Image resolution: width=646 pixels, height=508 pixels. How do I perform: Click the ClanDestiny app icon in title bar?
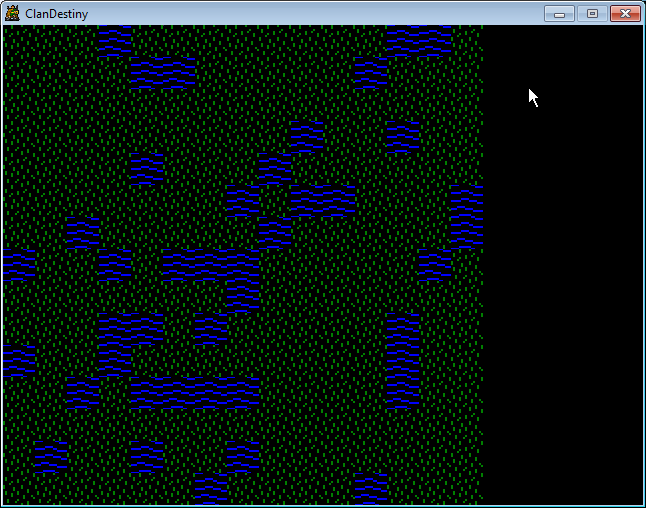[12, 13]
